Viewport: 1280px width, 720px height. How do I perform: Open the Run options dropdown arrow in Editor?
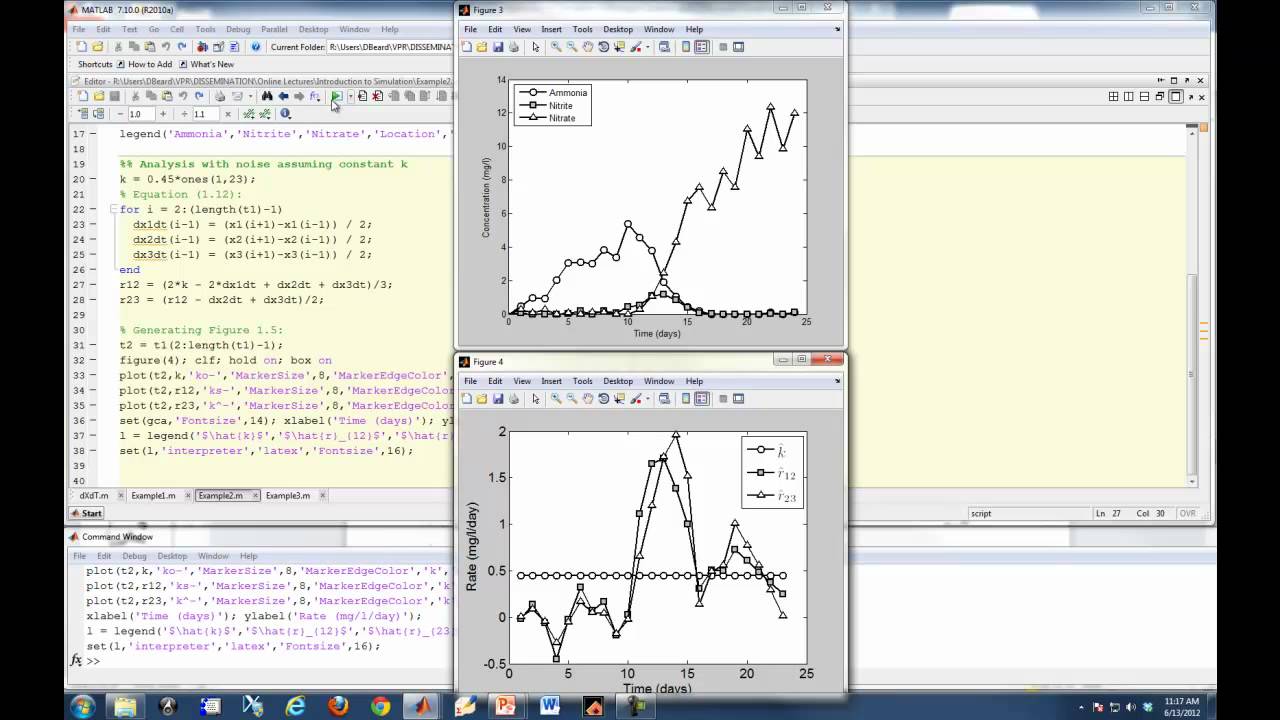(350, 96)
